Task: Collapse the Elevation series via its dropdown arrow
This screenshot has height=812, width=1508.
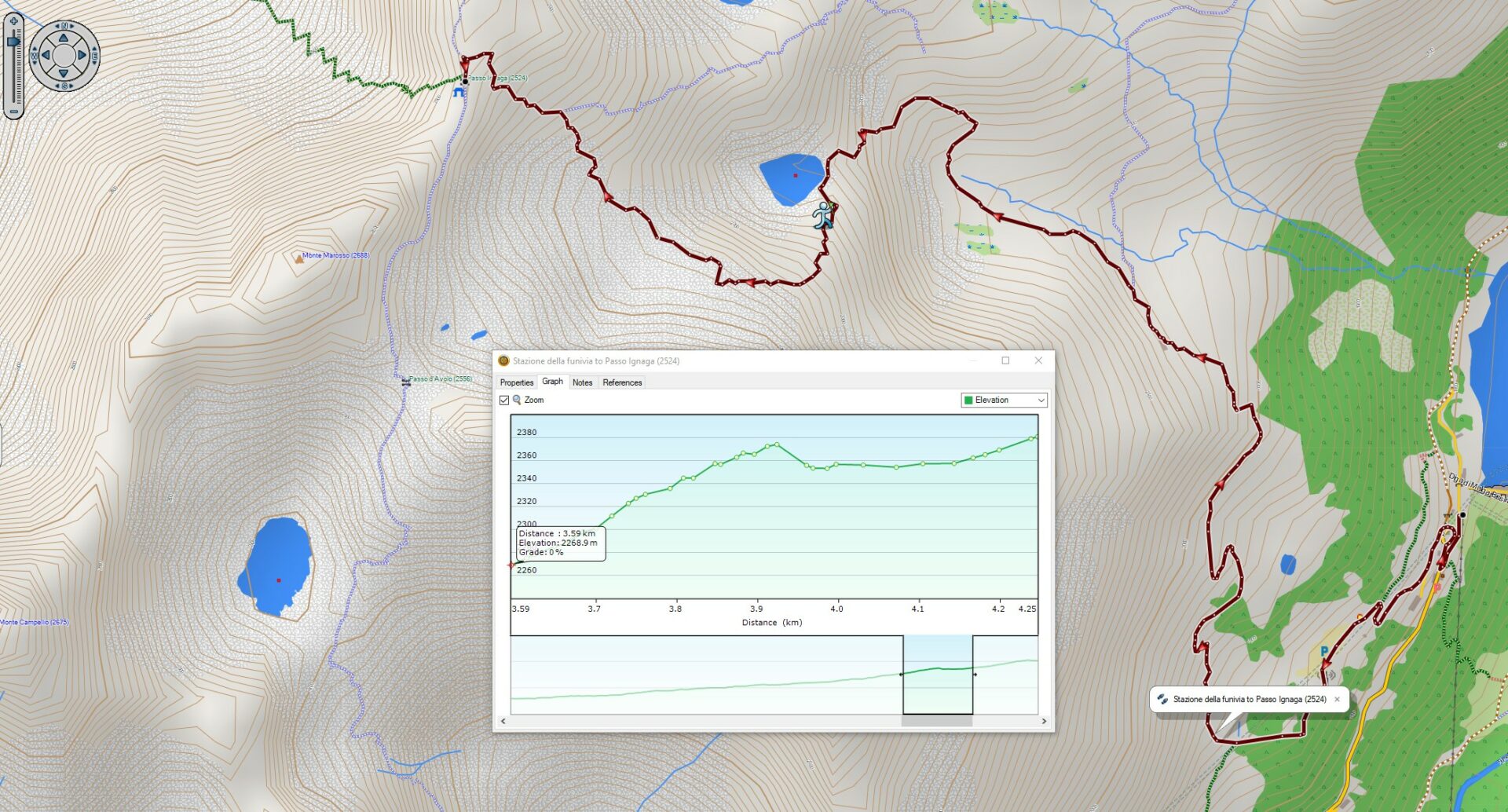Action: (x=1040, y=401)
